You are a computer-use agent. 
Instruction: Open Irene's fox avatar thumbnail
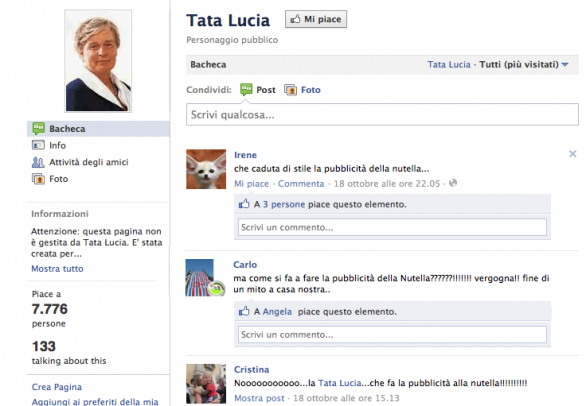click(206, 169)
